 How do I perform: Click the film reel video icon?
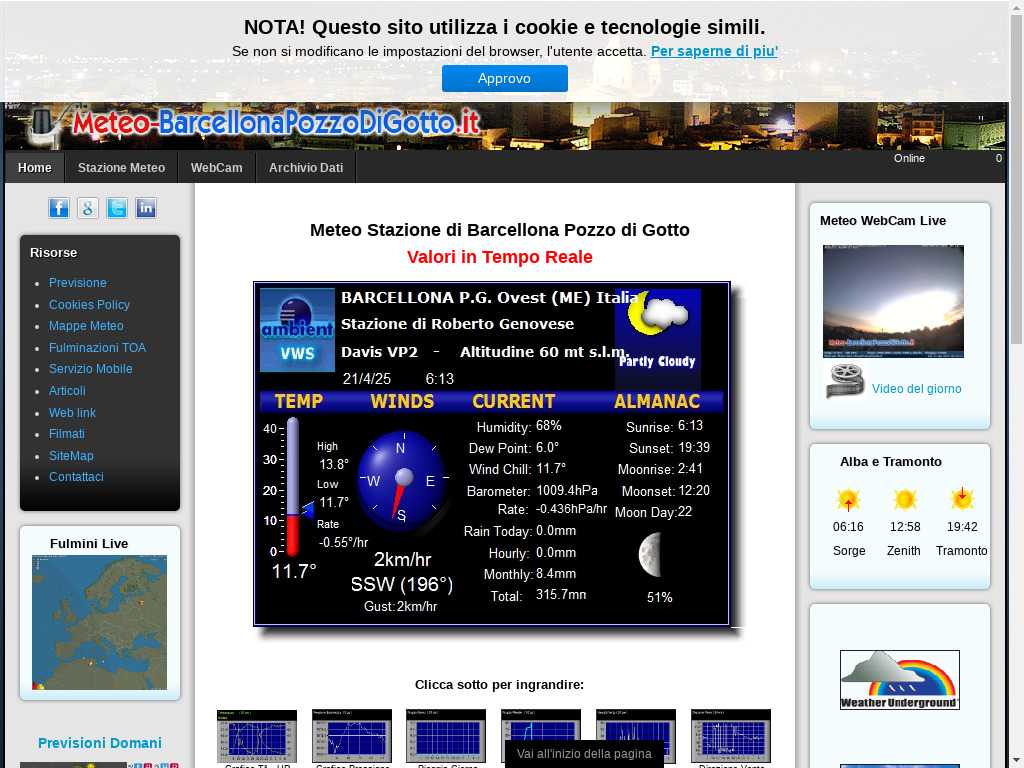pos(845,381)
